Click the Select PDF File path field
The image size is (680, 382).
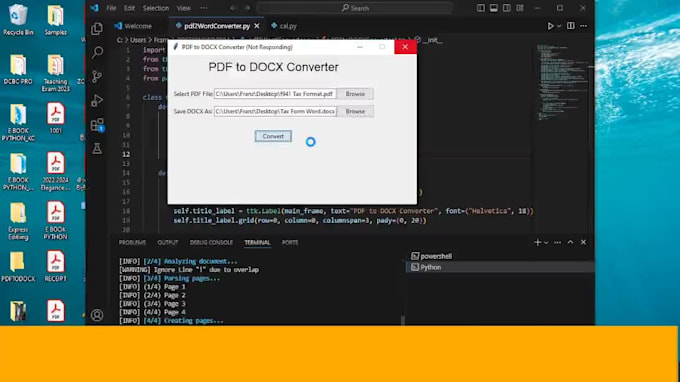pyautogui.click(x=275, y=94)
